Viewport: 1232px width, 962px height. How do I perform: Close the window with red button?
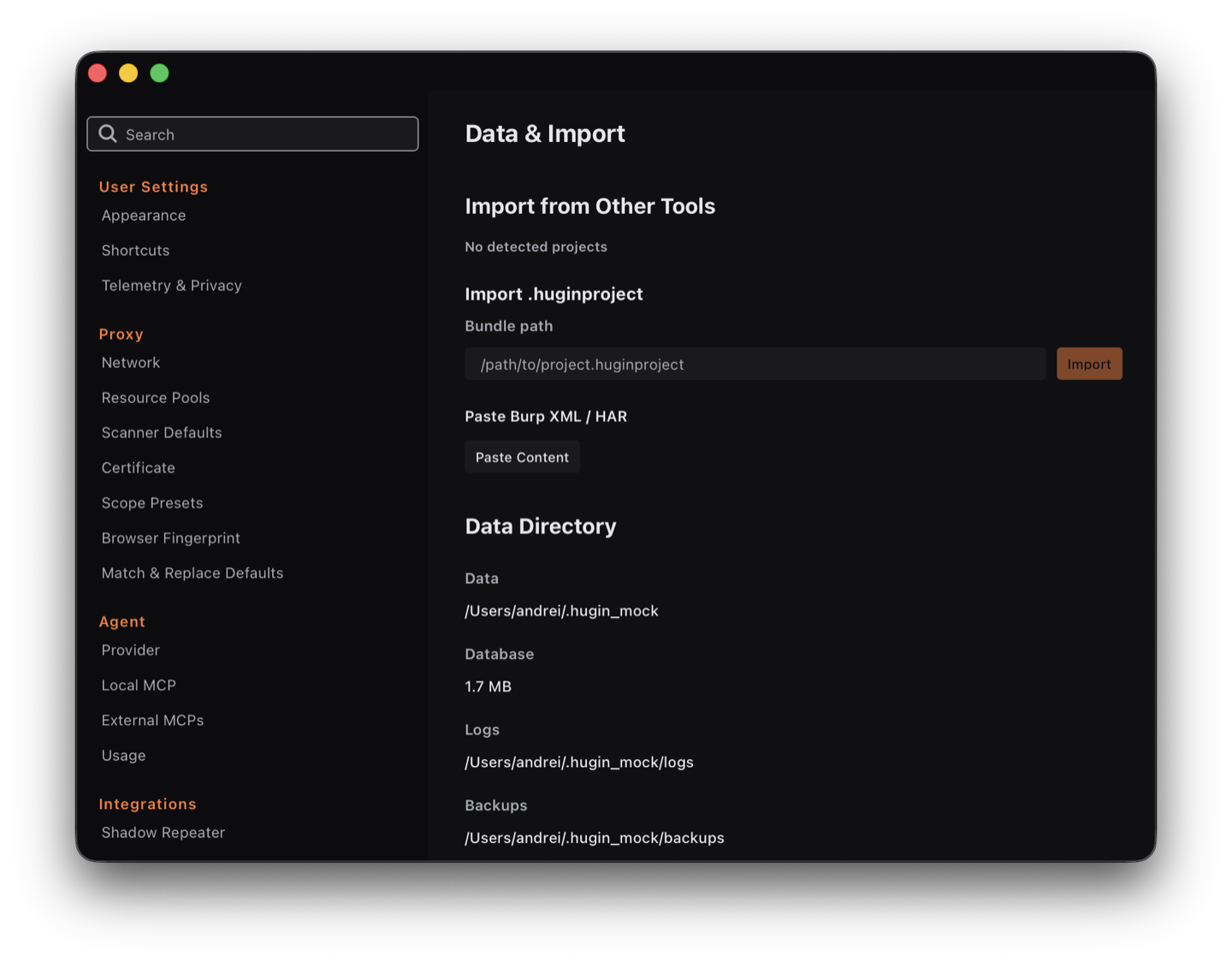tap(98, 73)
